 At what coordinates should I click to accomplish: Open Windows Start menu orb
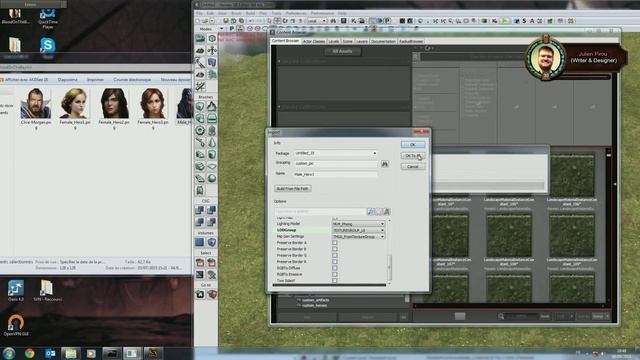[x=9, y=353]
